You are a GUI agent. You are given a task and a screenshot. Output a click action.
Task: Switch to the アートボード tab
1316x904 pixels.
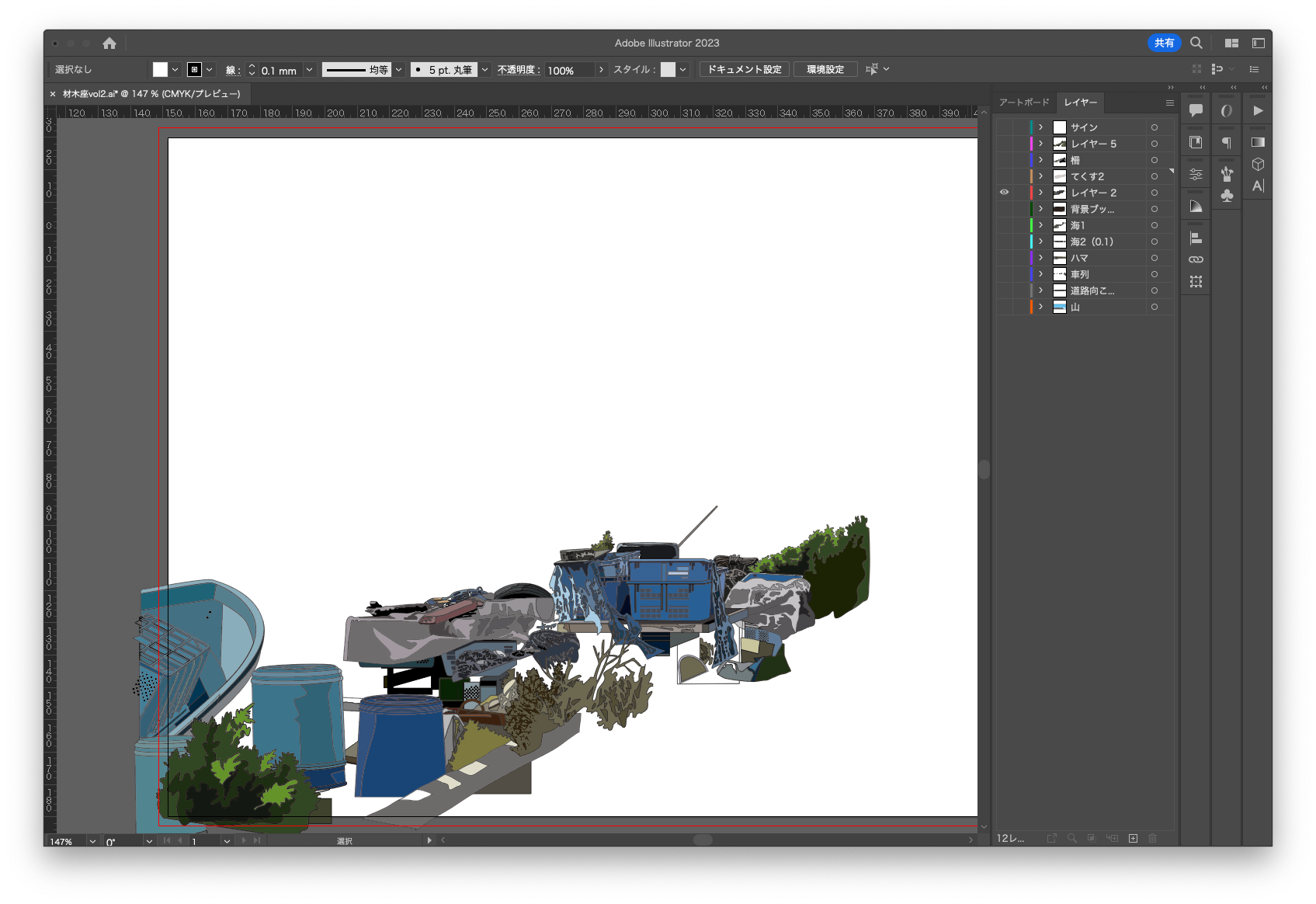tap(1023, 103)
